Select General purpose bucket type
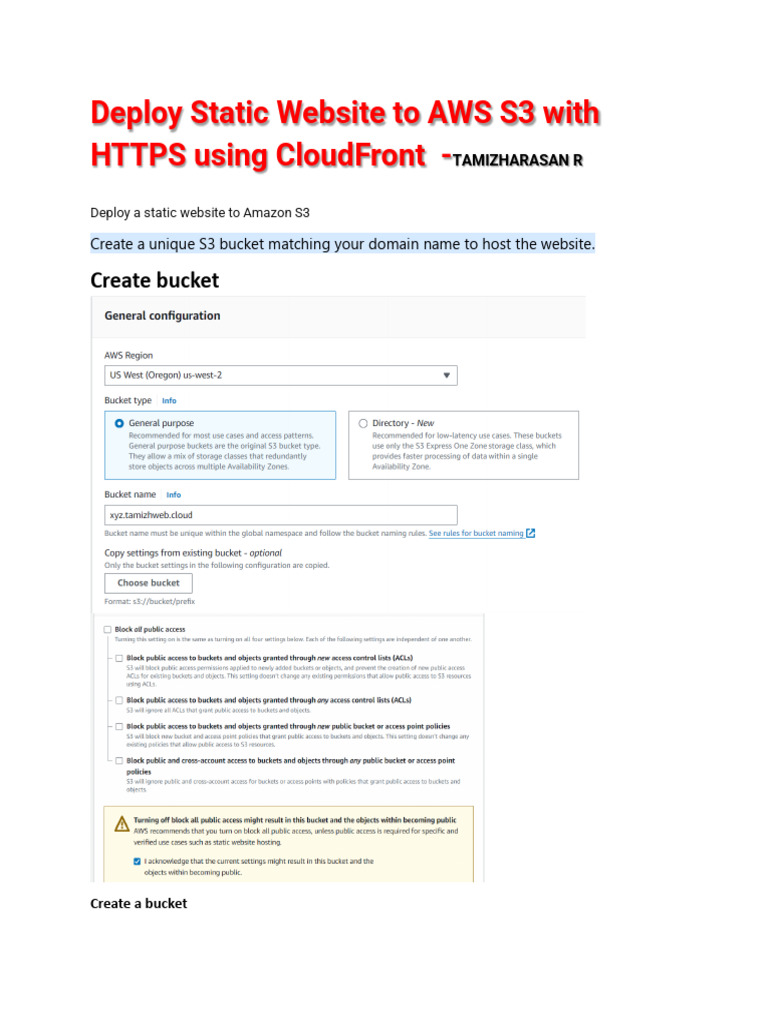Viewport: 768px width, 1024px height. click(x=120, y=423)
